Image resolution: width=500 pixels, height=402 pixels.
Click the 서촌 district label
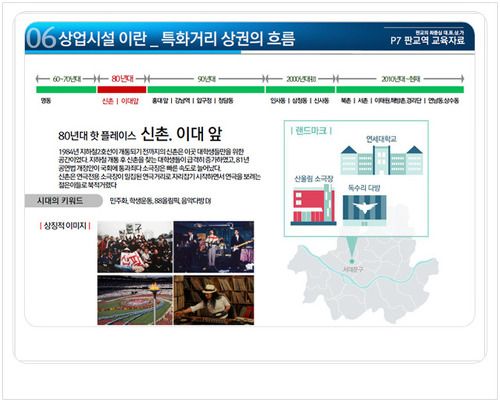pos(363,100)
